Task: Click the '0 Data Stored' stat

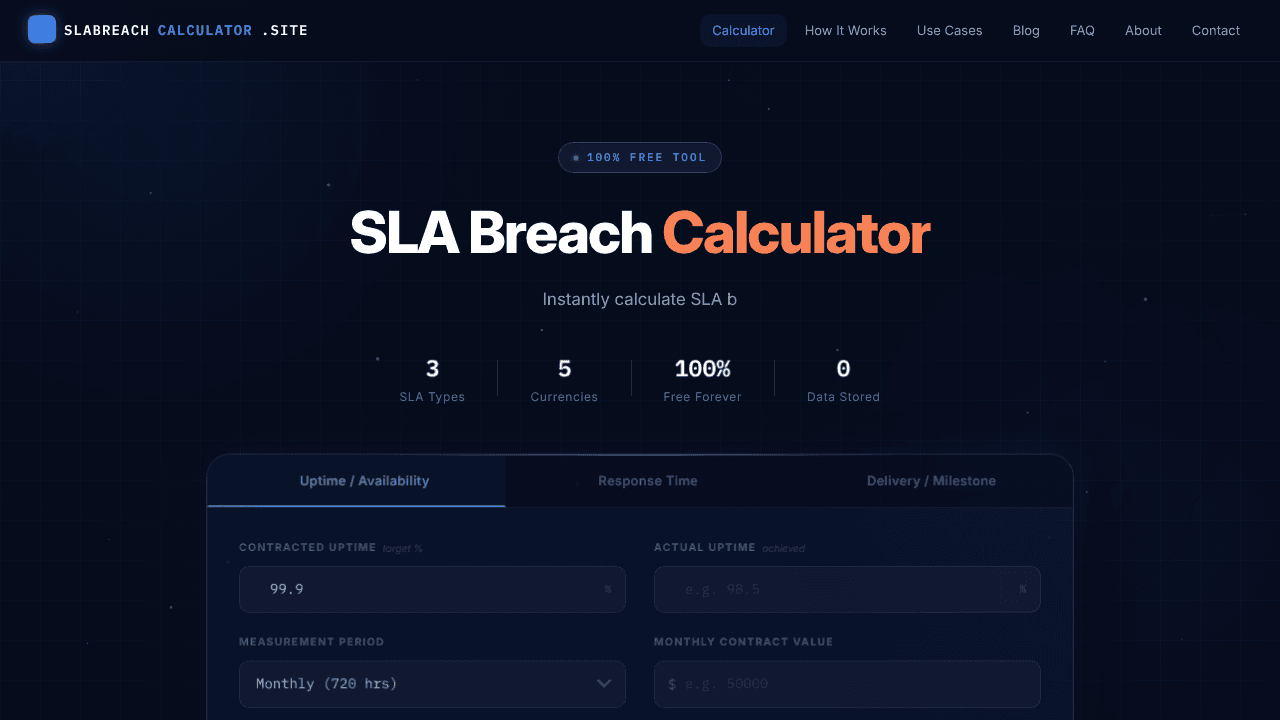Action: tap(843, 380)
